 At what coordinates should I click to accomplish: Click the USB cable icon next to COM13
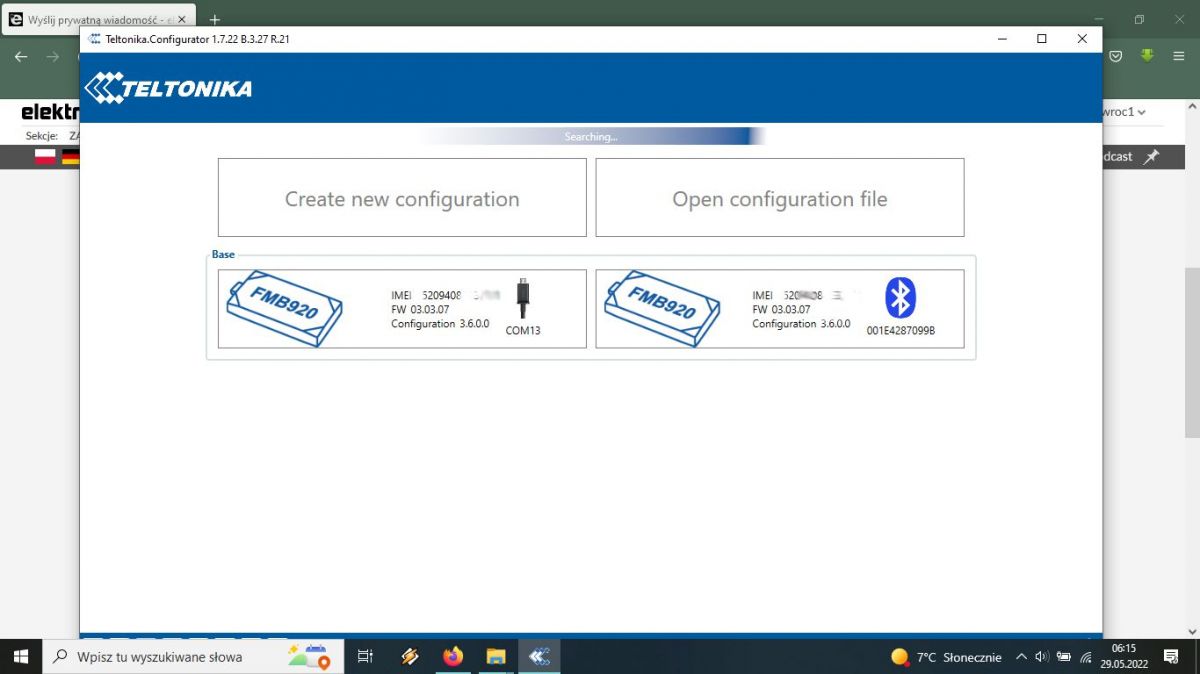522,297
